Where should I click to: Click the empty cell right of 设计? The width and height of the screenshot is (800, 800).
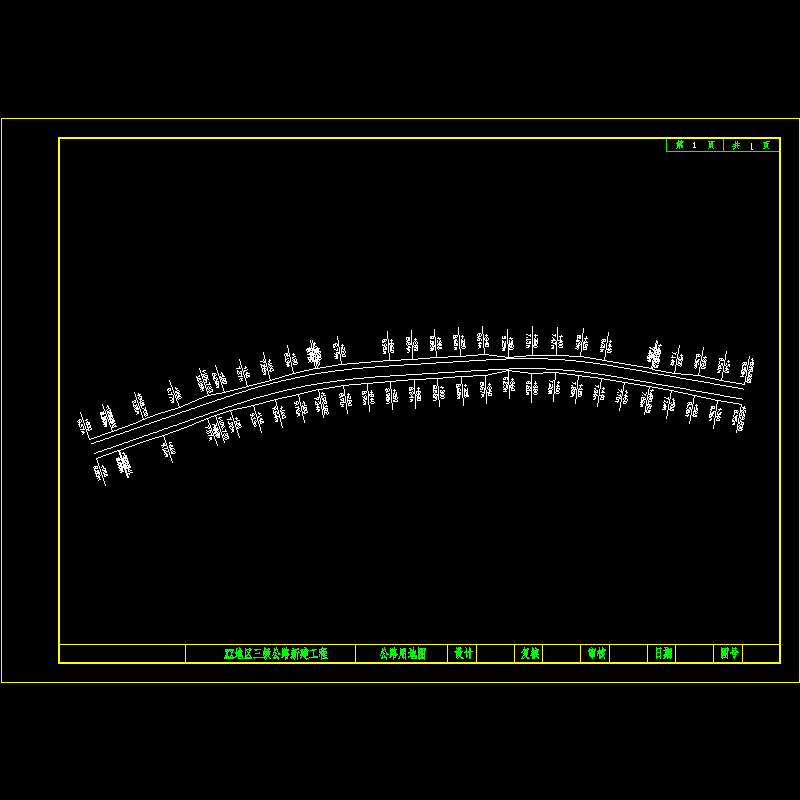click(x=495, y=653)
